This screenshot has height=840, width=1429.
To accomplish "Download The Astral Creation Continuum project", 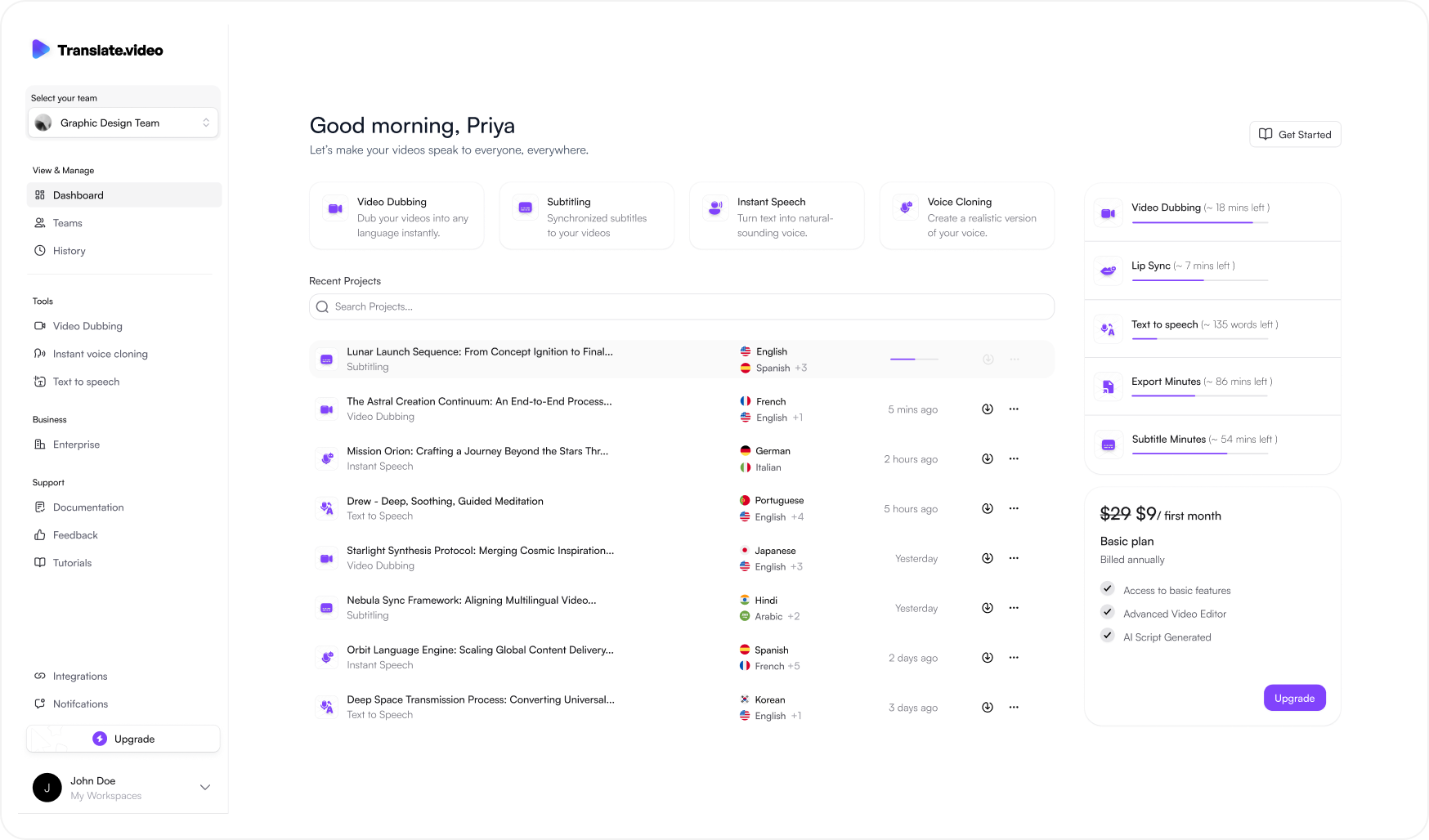I will 988,409.
